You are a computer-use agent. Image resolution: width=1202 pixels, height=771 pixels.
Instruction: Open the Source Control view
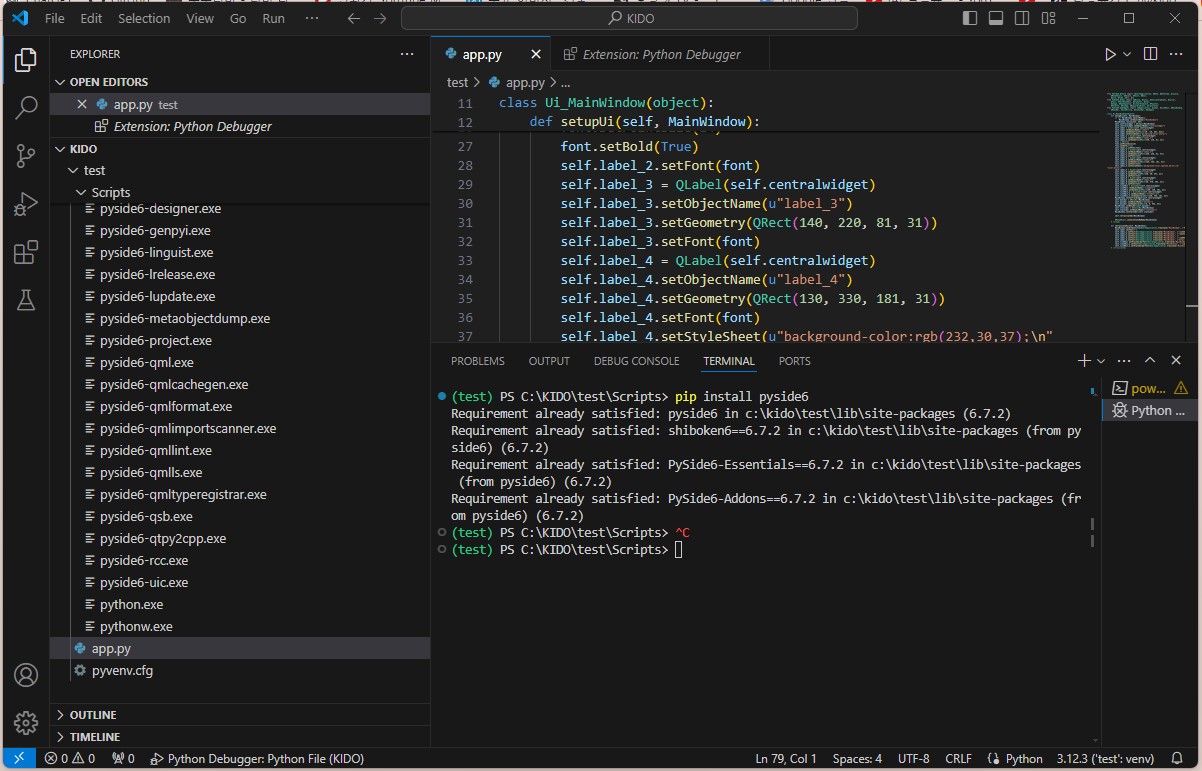(x=26, y=155)
